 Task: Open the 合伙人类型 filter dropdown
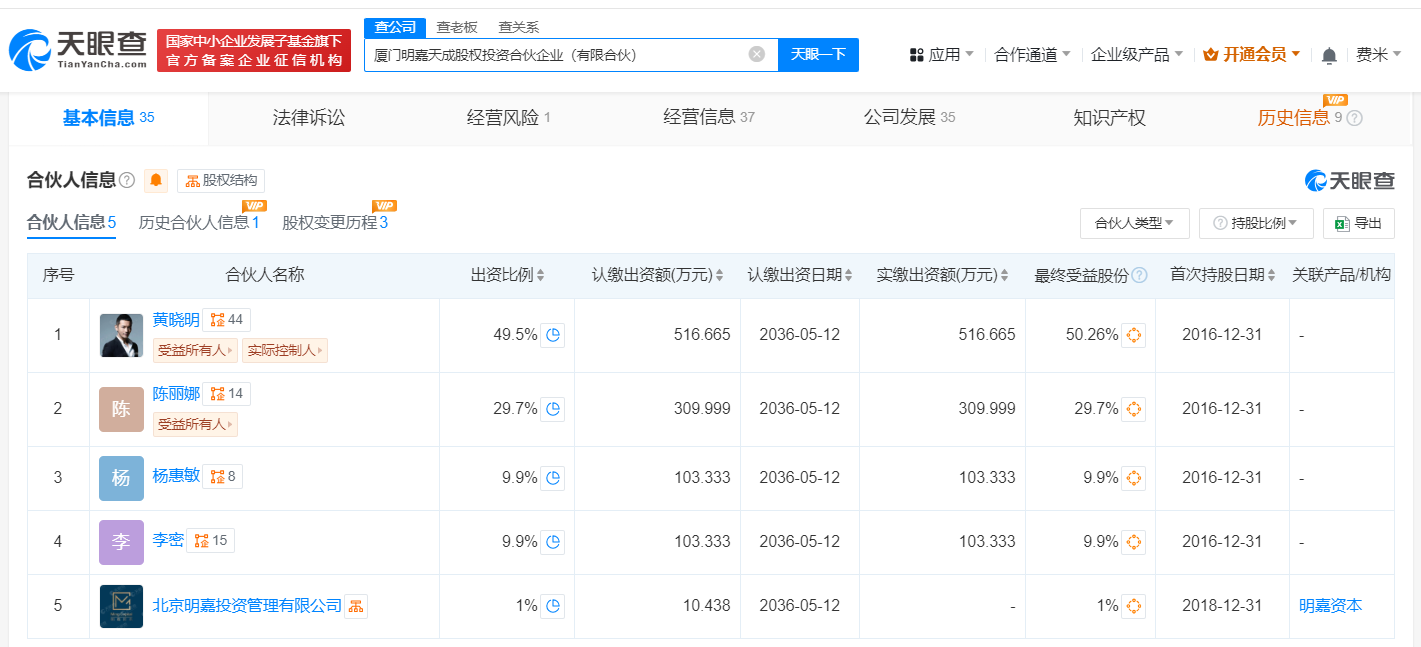click(x=1134, y=223)
